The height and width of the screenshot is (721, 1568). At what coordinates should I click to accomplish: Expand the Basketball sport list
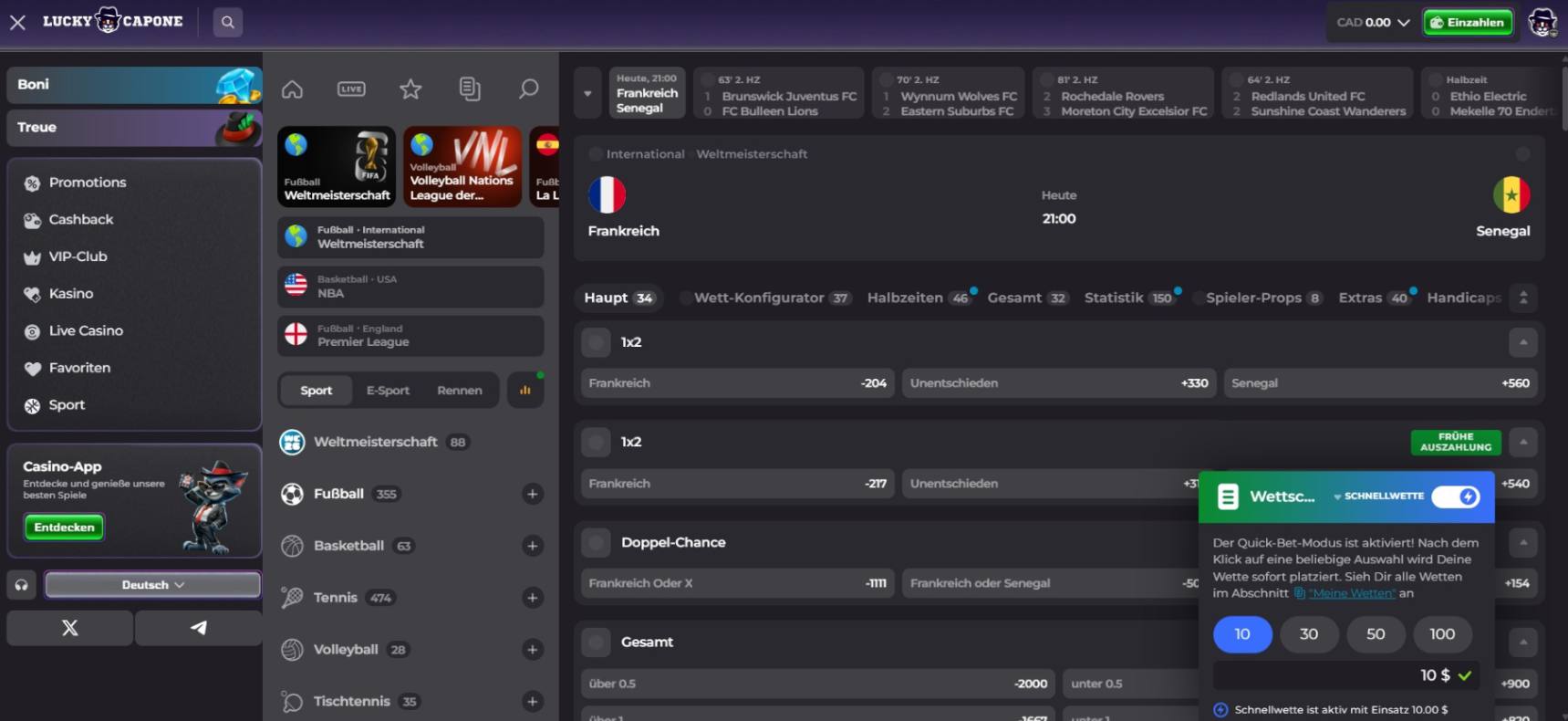tap(533, 546)
